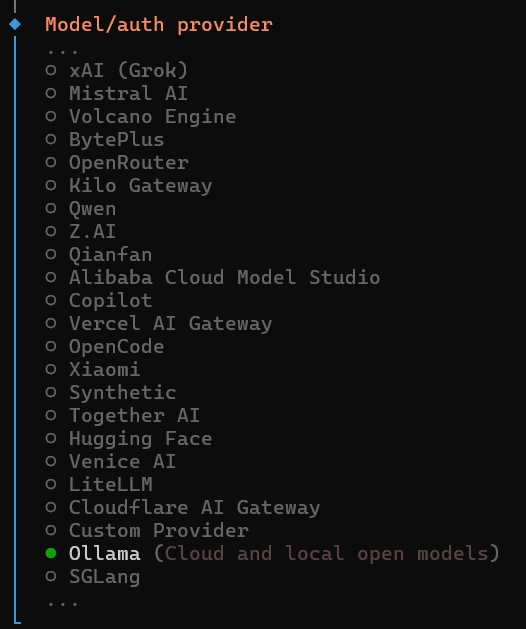
Task: Choose Cloudflare AI Gateway entry
Action: (183, 507)
